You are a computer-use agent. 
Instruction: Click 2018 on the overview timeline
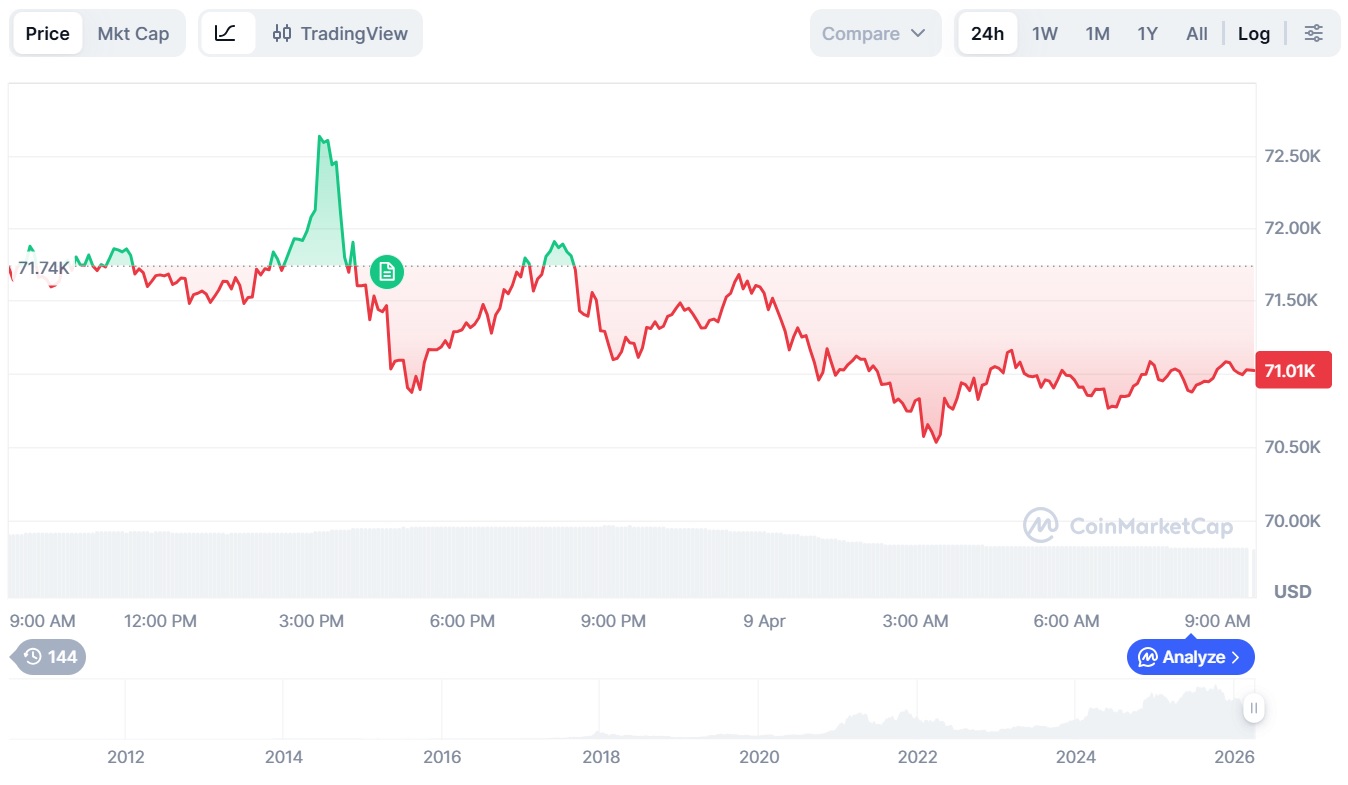600,756
